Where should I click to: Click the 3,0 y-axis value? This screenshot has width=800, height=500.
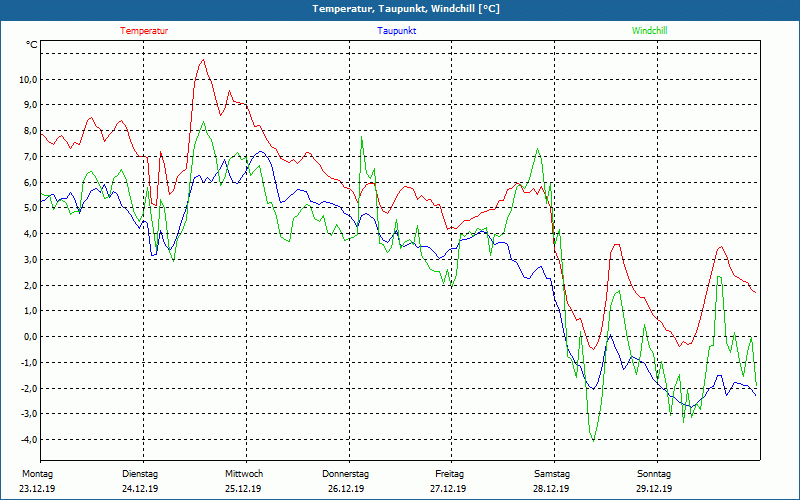click(30, 259)
